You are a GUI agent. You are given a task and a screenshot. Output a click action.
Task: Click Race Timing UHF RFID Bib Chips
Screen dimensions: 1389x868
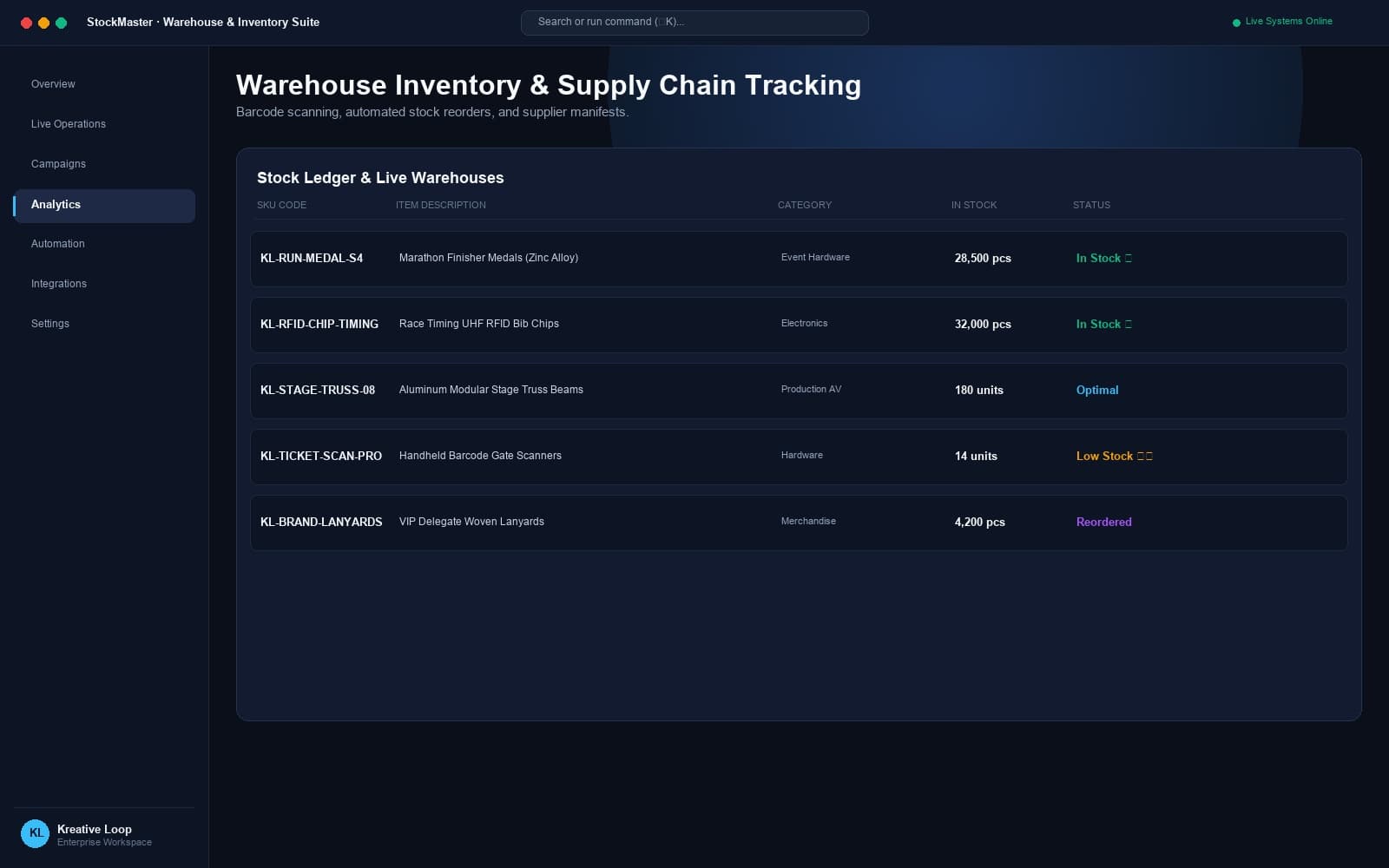point(479,324)
